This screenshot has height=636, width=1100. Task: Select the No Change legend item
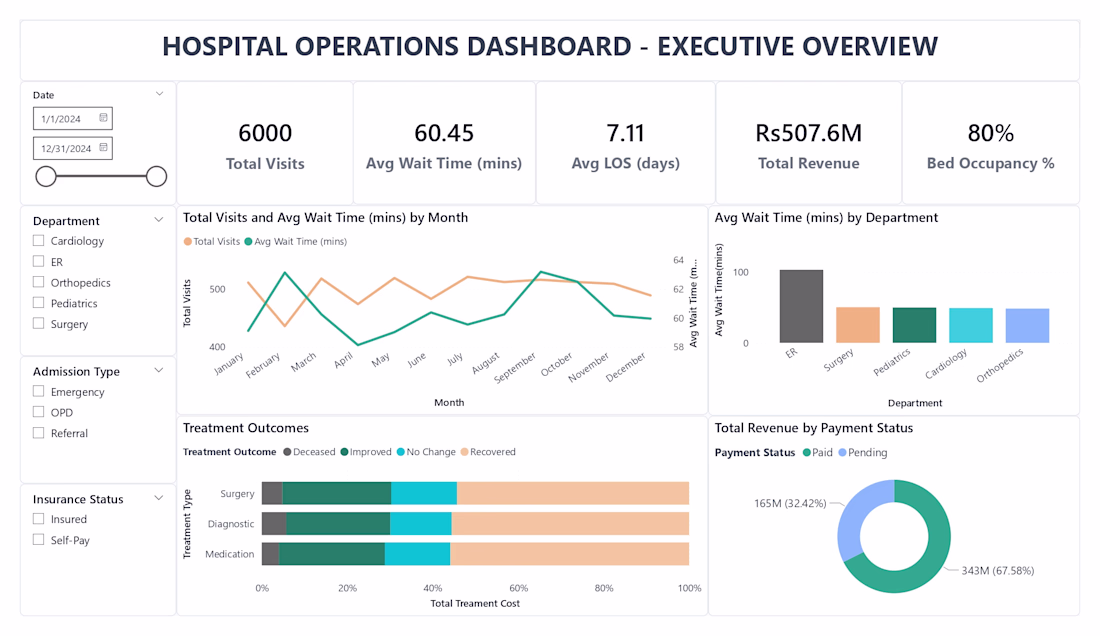point(427,452)
